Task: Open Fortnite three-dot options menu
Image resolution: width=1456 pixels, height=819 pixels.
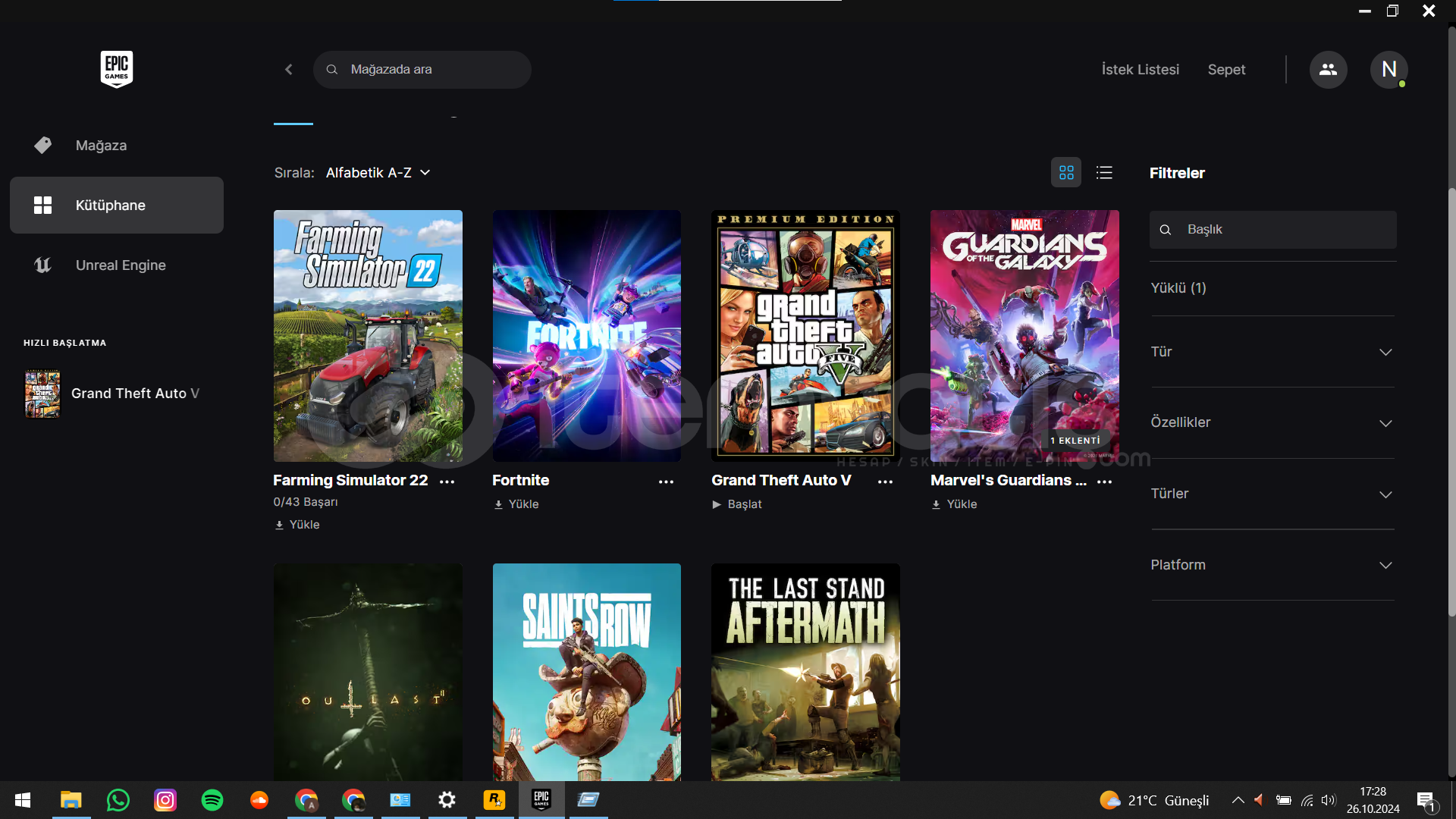Action: click(666, 482)
